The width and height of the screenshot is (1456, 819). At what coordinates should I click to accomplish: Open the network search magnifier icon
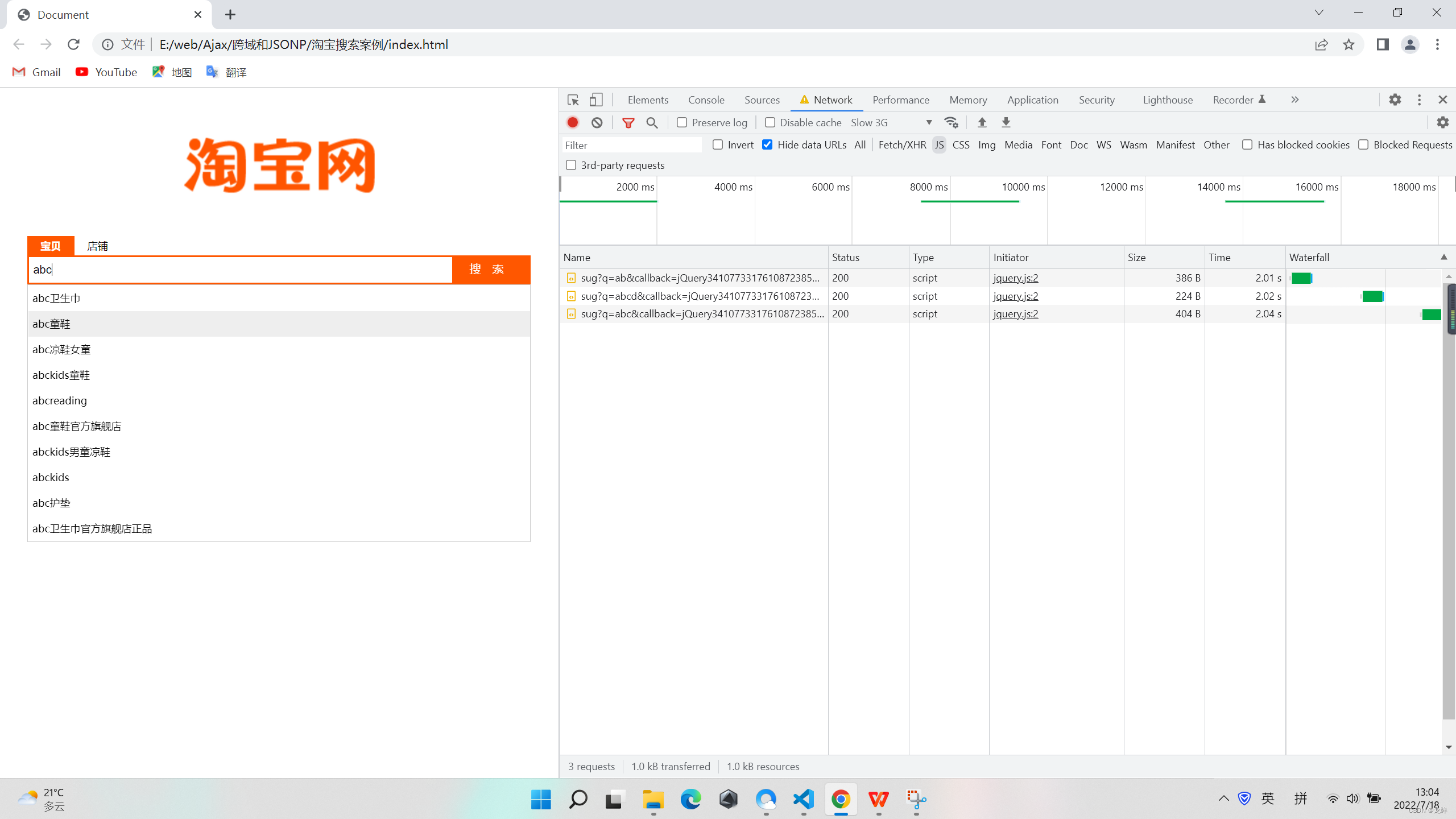tap(652, 122)
